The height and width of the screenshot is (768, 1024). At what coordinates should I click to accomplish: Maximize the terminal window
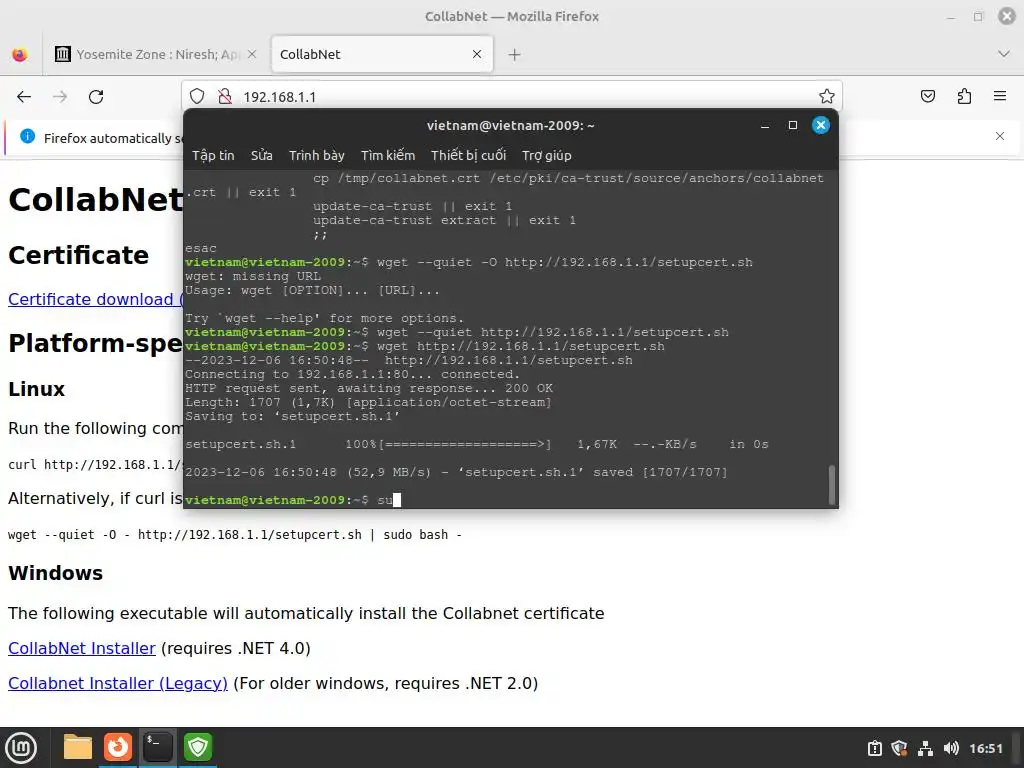(793, 125)
